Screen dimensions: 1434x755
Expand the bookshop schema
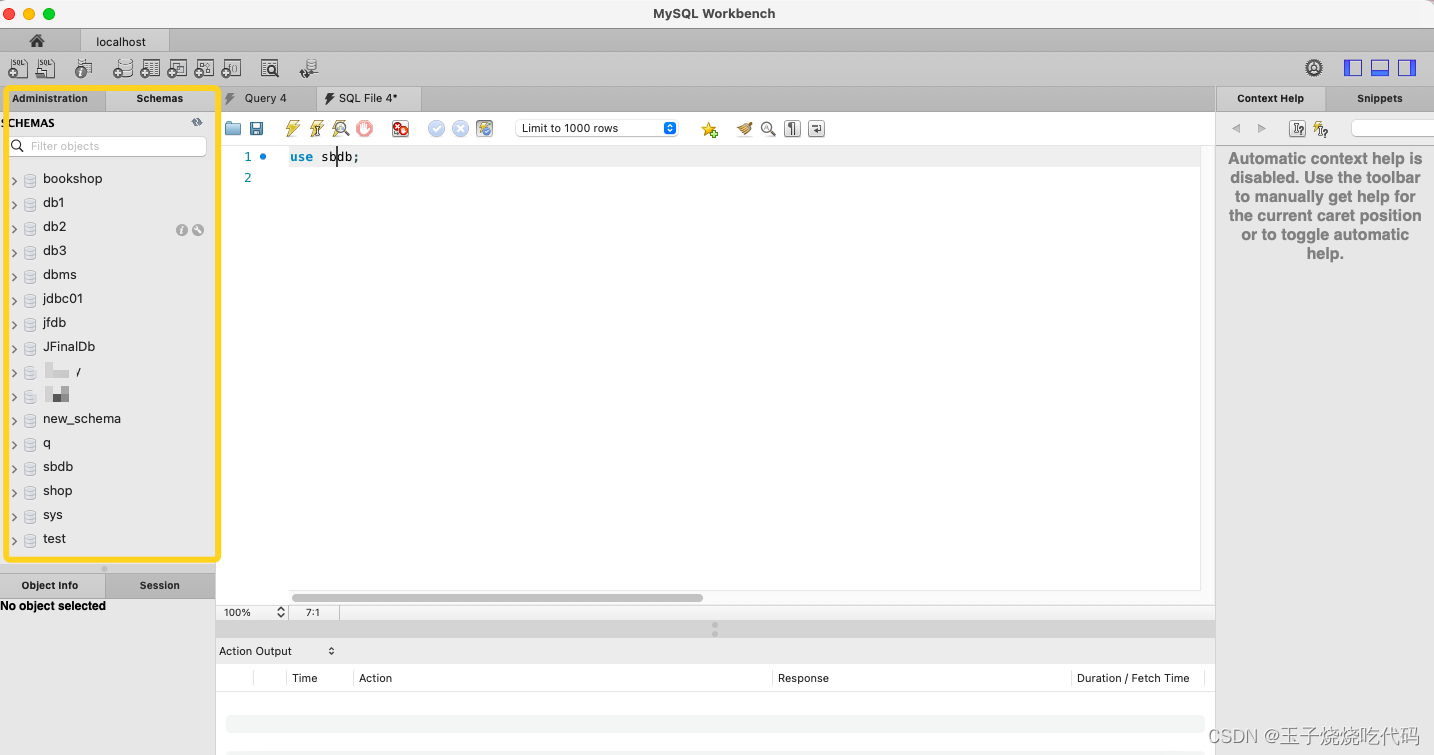tap(15, 180)
